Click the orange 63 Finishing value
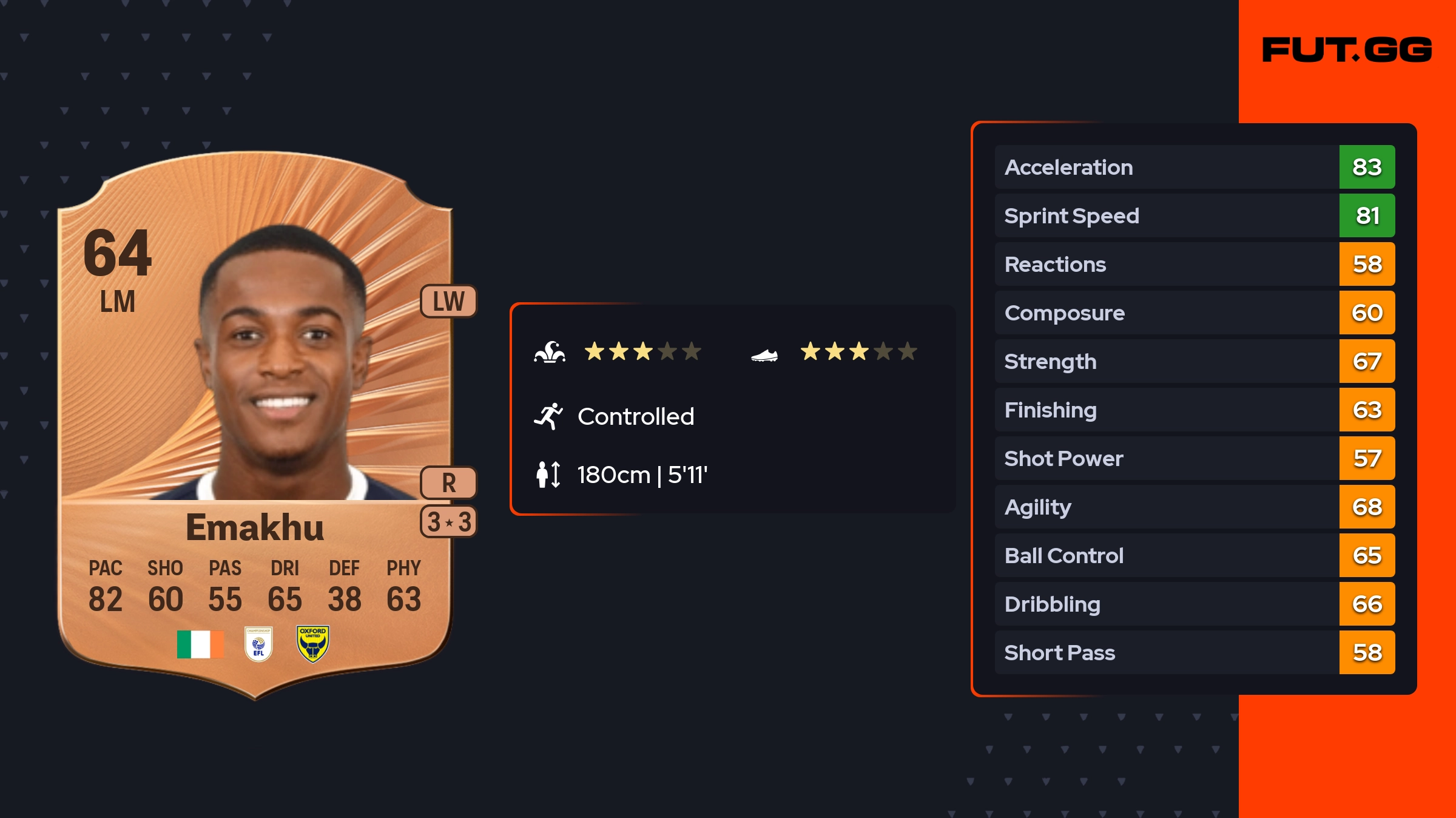This screenshot has height=818, width=1456. [x=1367, y=410]
